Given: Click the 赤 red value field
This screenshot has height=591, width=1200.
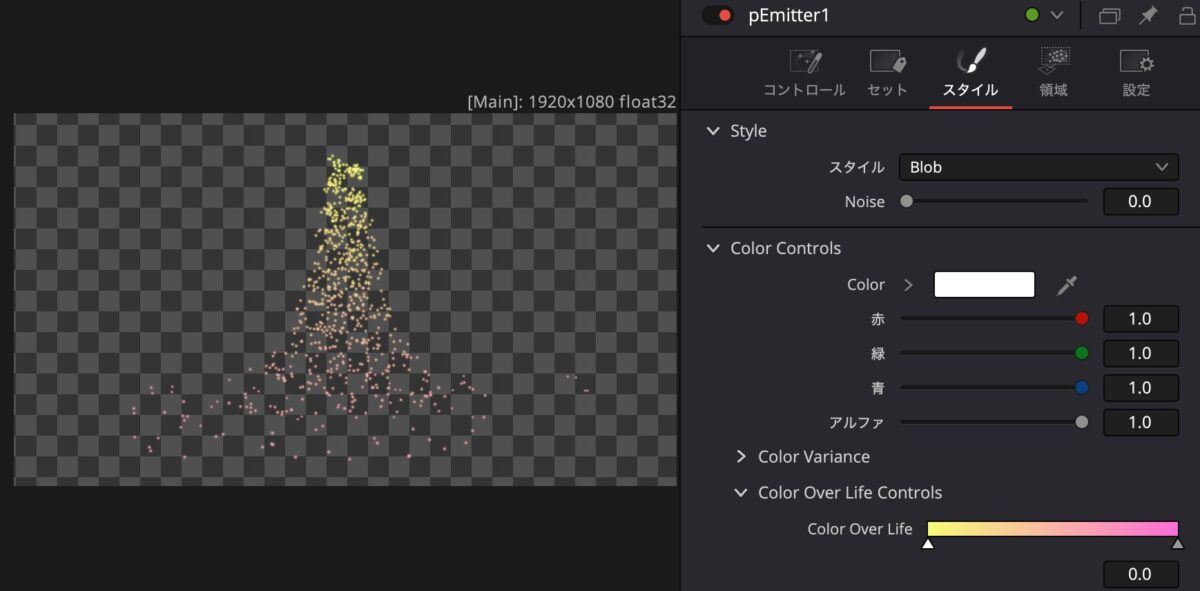Looking at the screenshot, I should (x=1140, y=320).
